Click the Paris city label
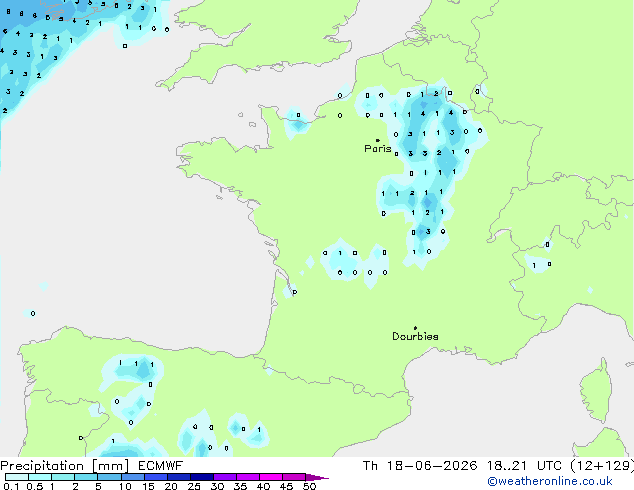This screenshot has height=490, width=634. (x=378, y=148)
